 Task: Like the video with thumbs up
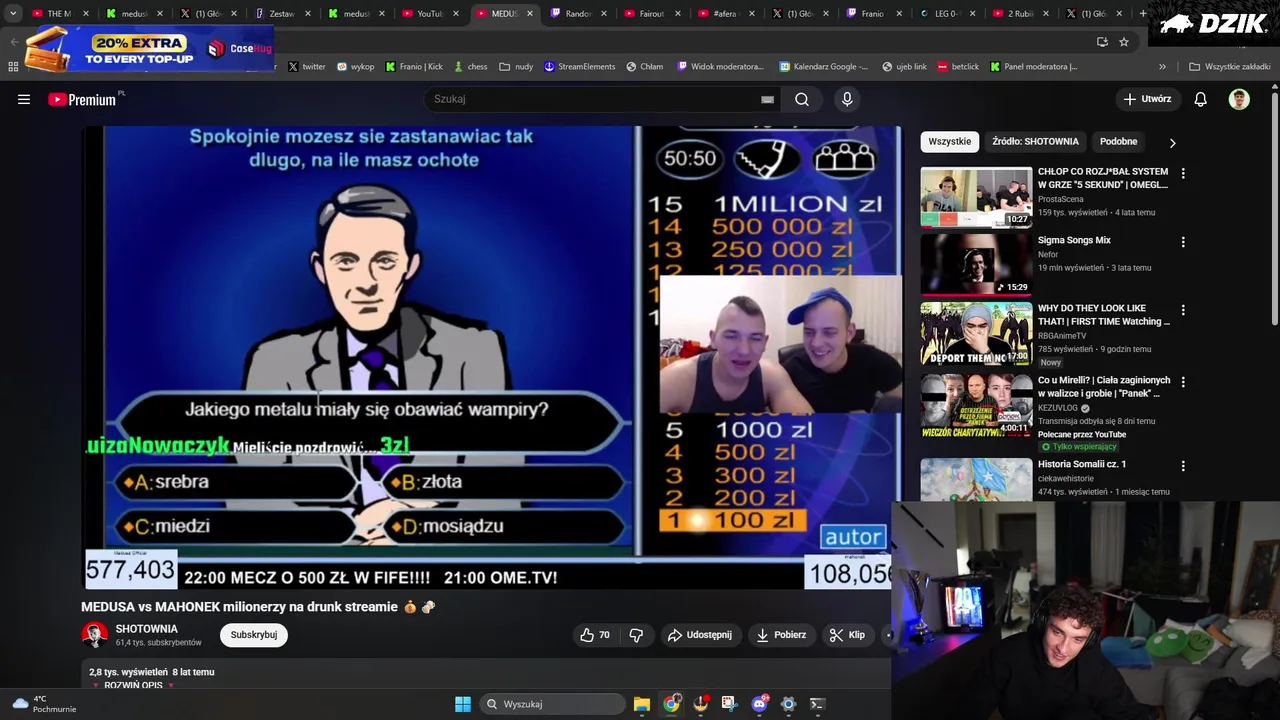pyautogui.click(x=595, y=635)
